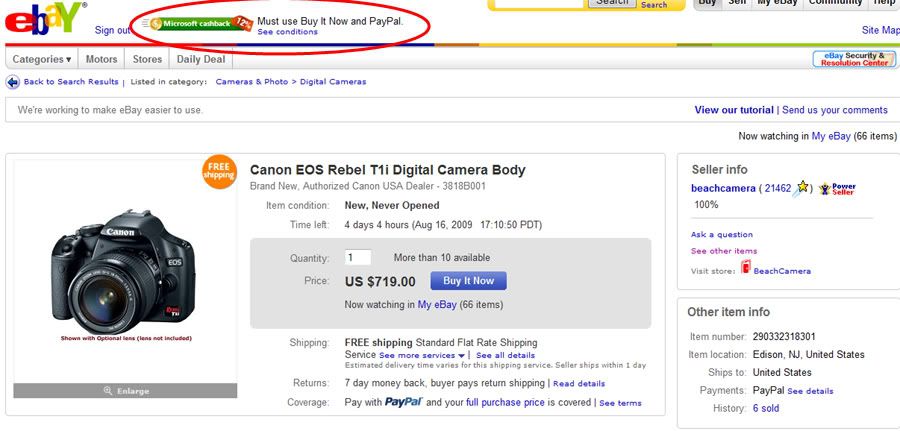Click the eBay Security & Resolution Center badge
Image resolution: width=900 pixels, height=431 pixels.
[x=854, y=59]
